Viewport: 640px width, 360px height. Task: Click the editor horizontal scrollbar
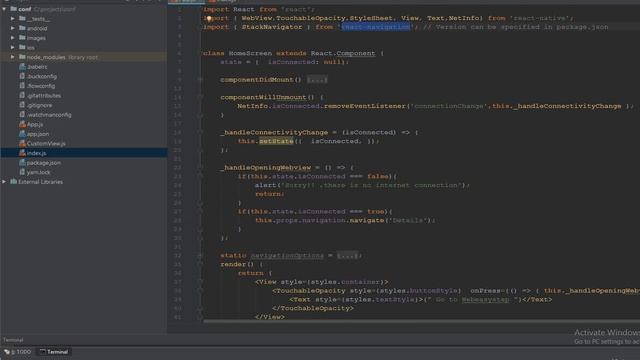[422, 322]
